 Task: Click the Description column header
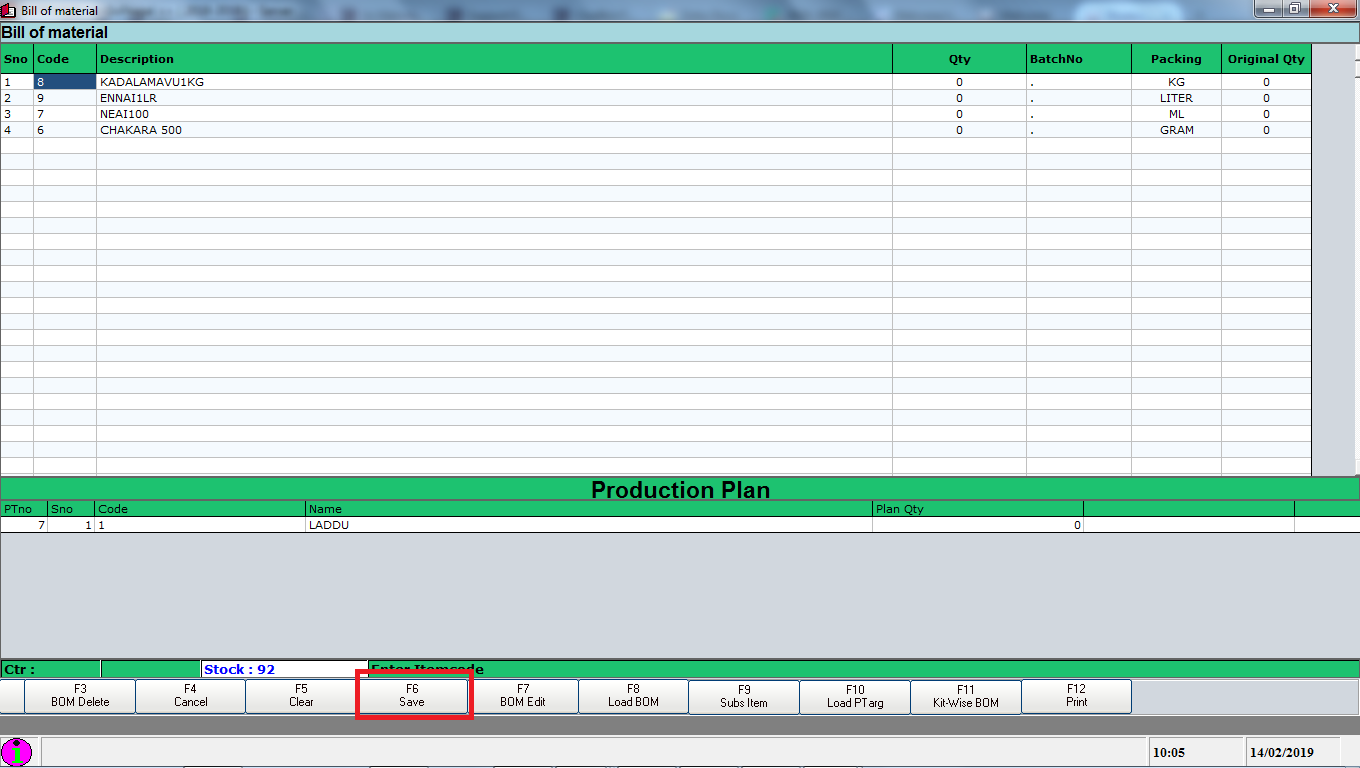coord(494,59)
